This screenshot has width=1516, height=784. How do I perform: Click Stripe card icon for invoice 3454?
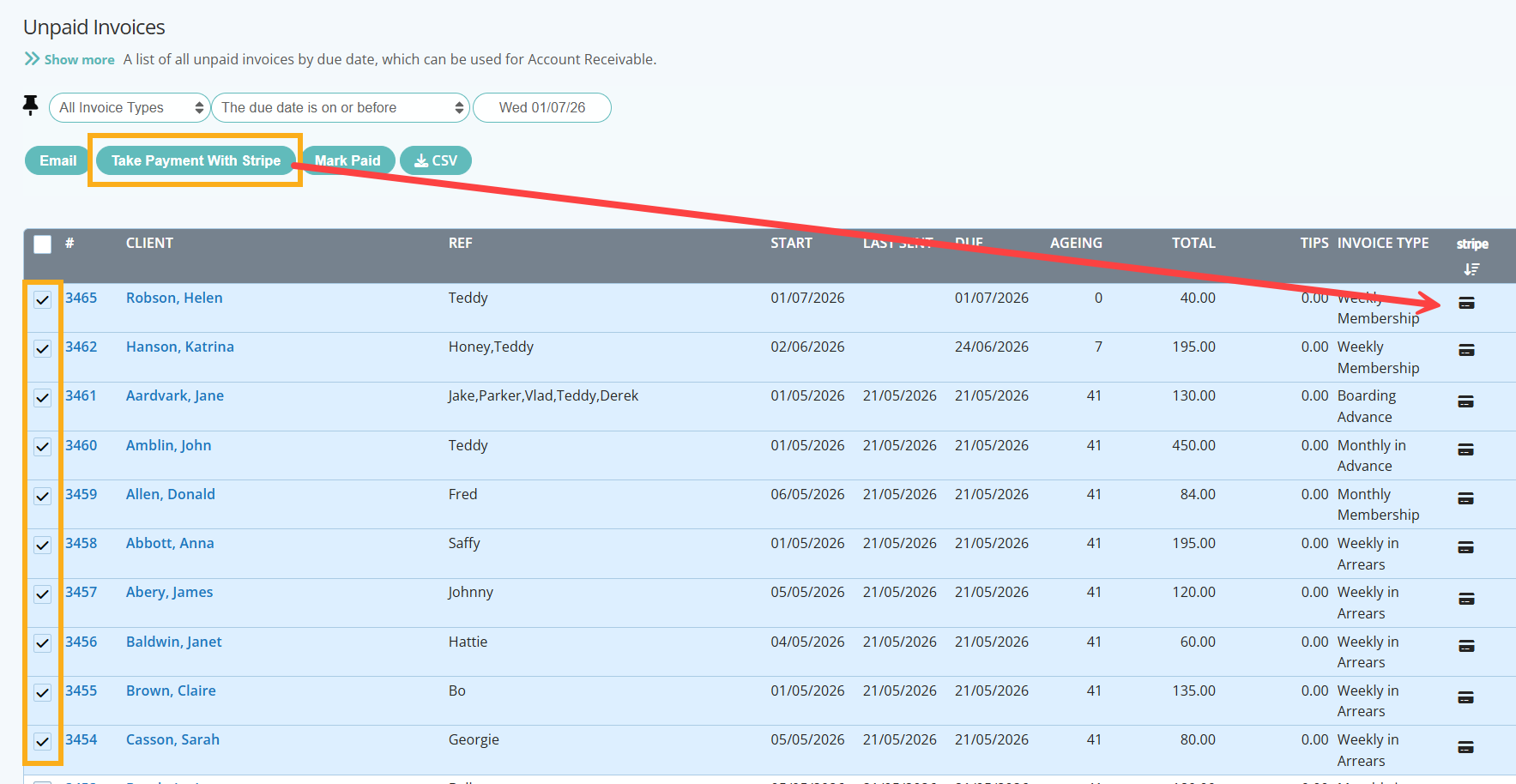coord(1466,747)
